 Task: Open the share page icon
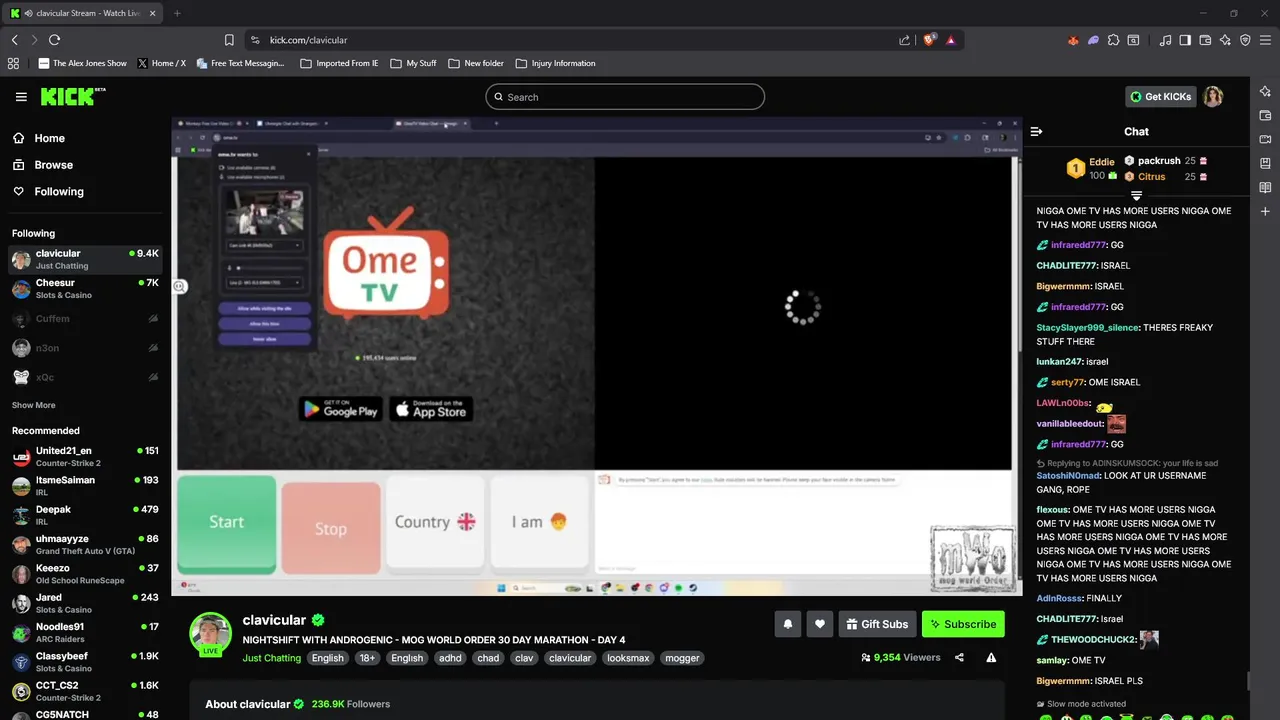[x=904, y=40]
